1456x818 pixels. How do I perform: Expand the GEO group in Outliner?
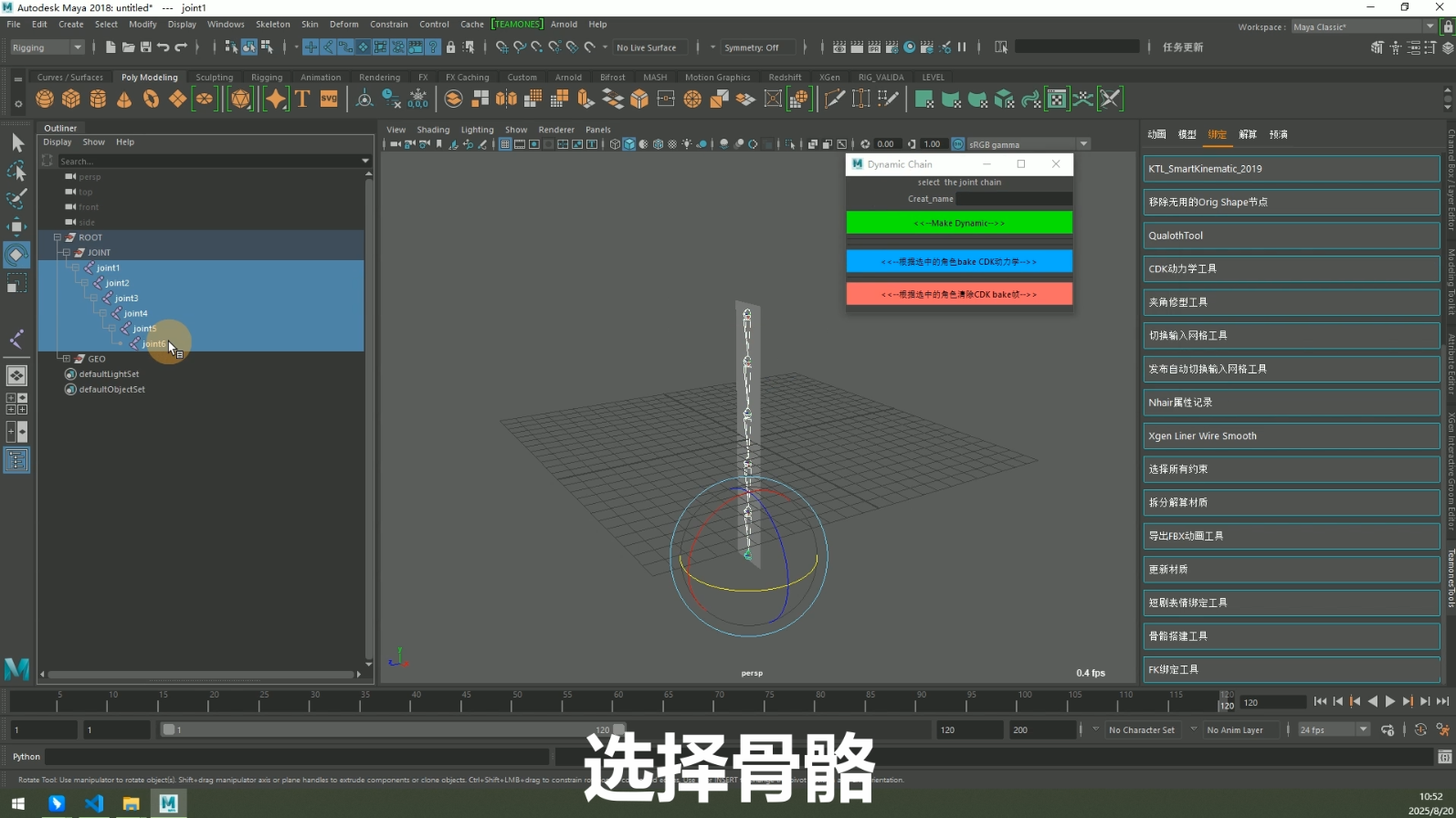pyautogui.click(x=67, y=359)
